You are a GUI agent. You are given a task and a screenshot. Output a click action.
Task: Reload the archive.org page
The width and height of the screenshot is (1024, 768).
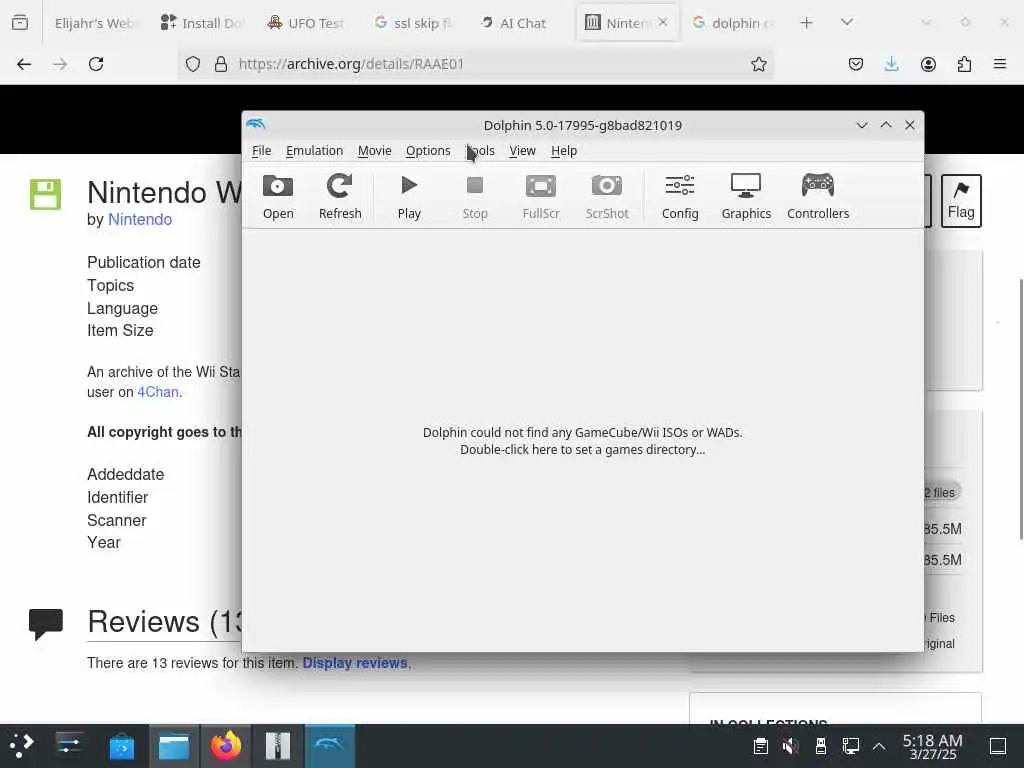tap(96, 64)
